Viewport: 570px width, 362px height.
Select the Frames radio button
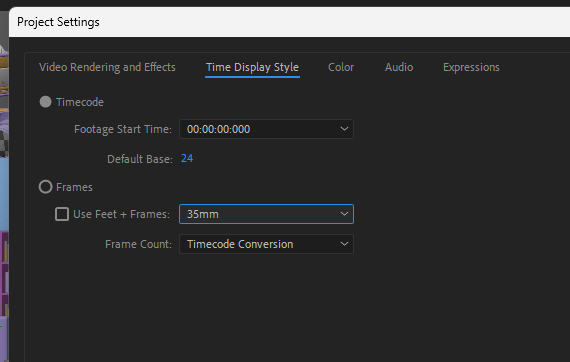tap(45, 187)
